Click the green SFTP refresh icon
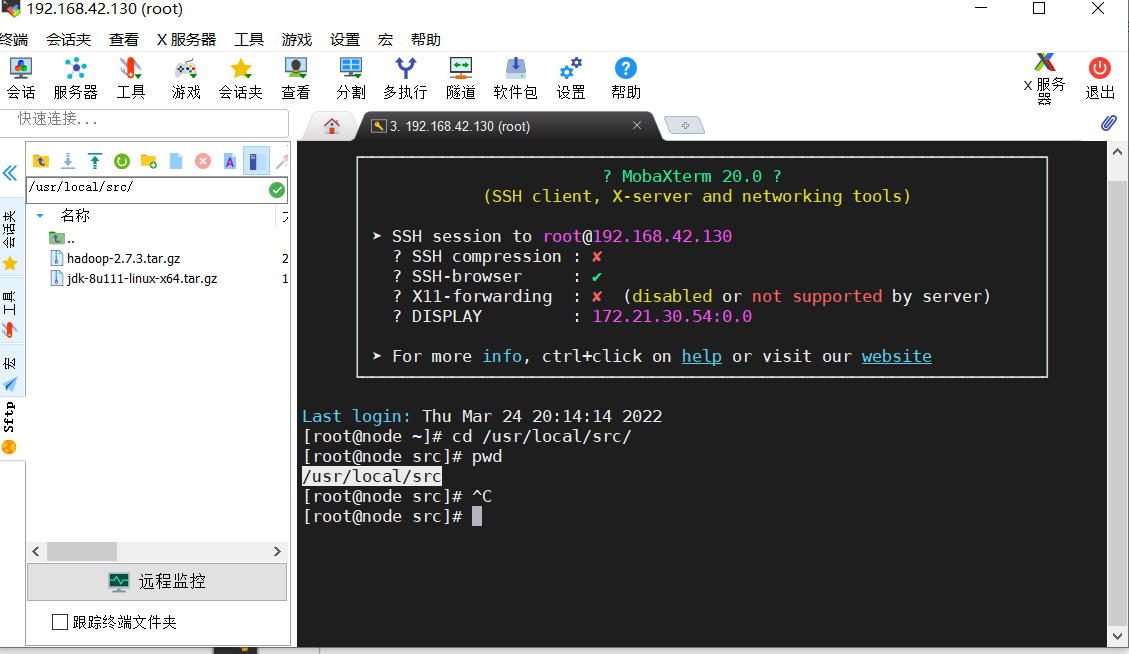Viewport: 1129px width, 654px height. pyautogui.click(x=122, y=161)
